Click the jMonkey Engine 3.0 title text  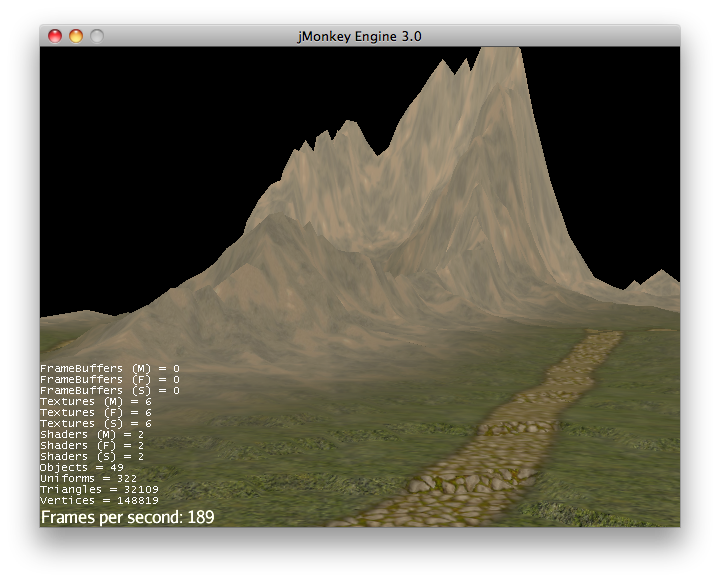tap(359, 36)
